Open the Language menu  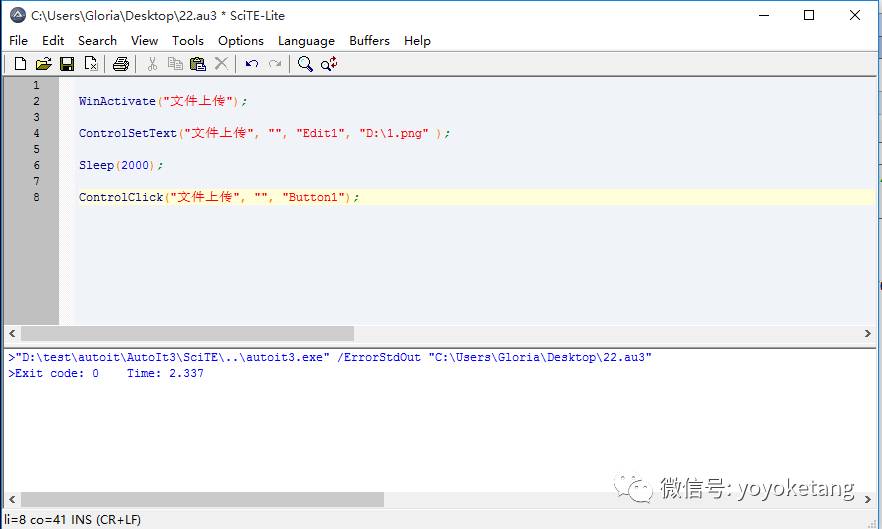[306, 41]
